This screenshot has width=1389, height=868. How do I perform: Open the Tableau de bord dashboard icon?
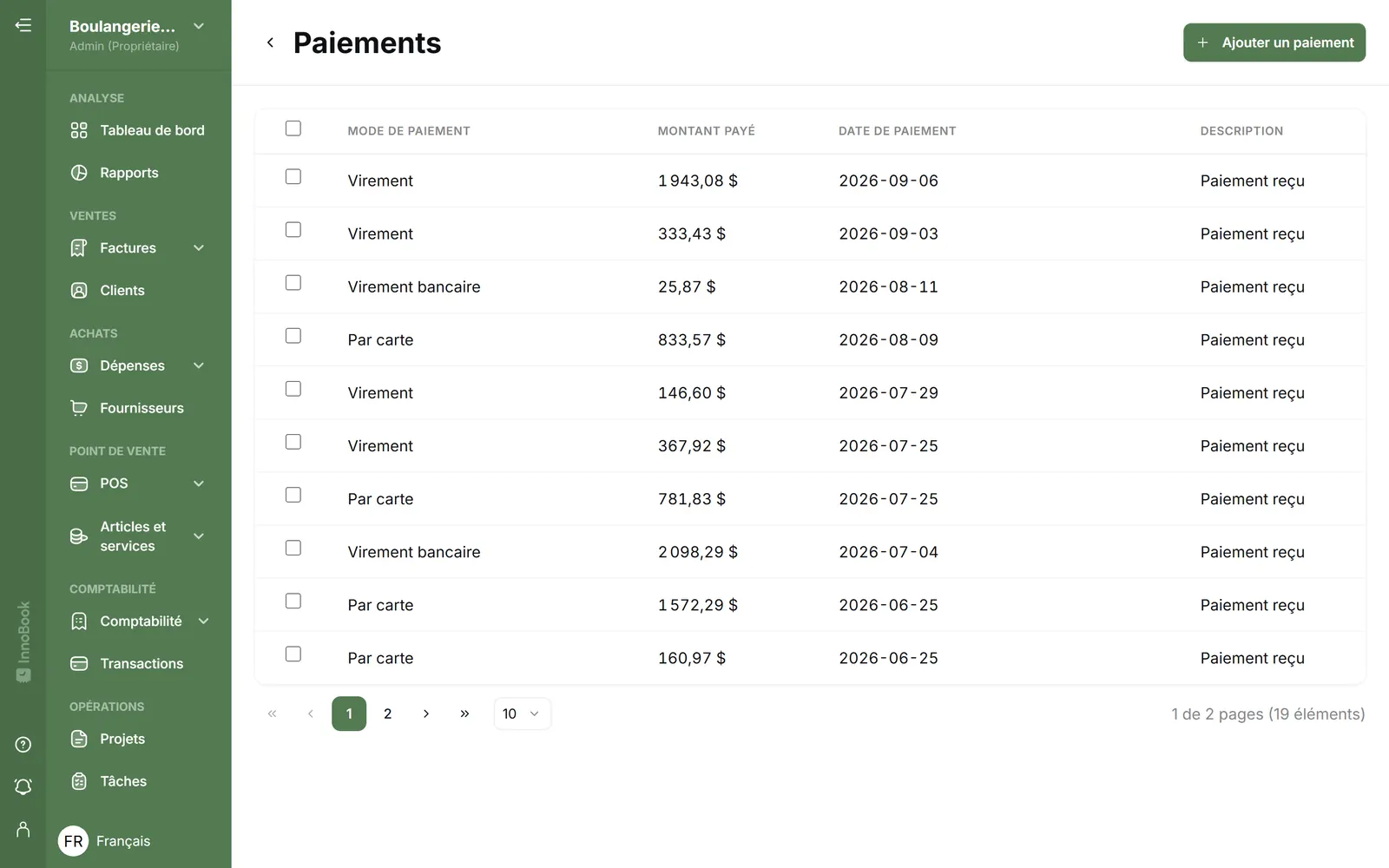point(79,130)
